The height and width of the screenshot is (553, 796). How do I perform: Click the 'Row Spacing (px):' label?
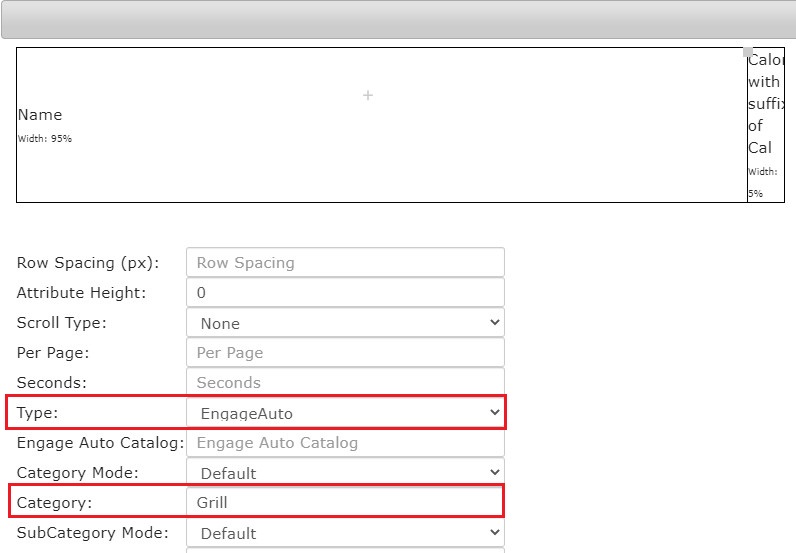point(88,263)
